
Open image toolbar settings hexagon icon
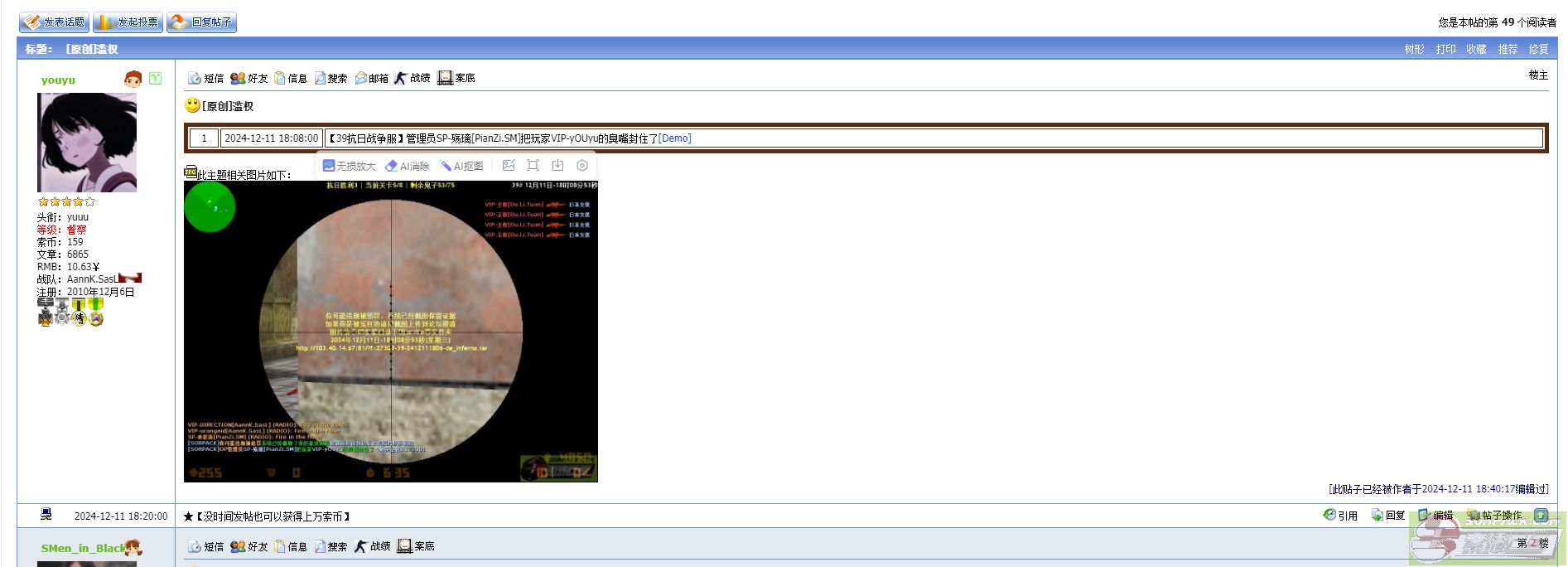[582, 166]
